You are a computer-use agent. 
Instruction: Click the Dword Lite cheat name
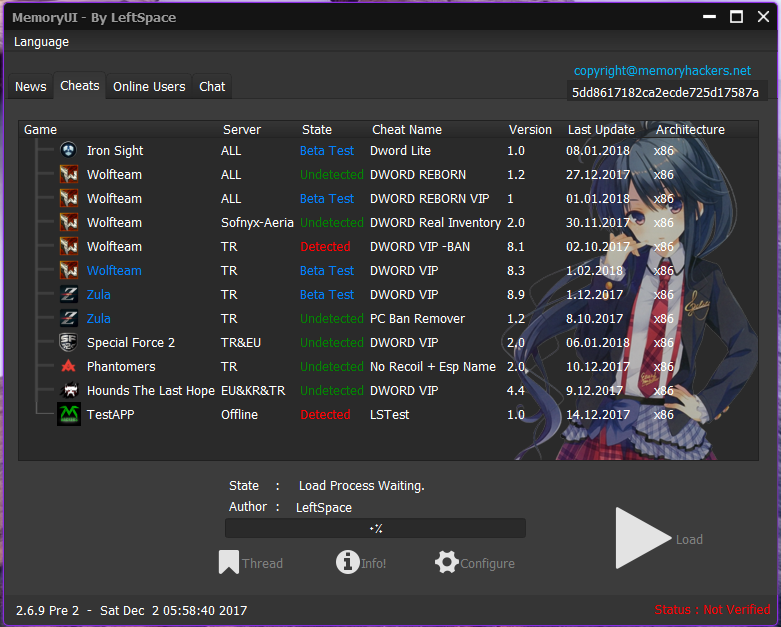click(400, 150)
